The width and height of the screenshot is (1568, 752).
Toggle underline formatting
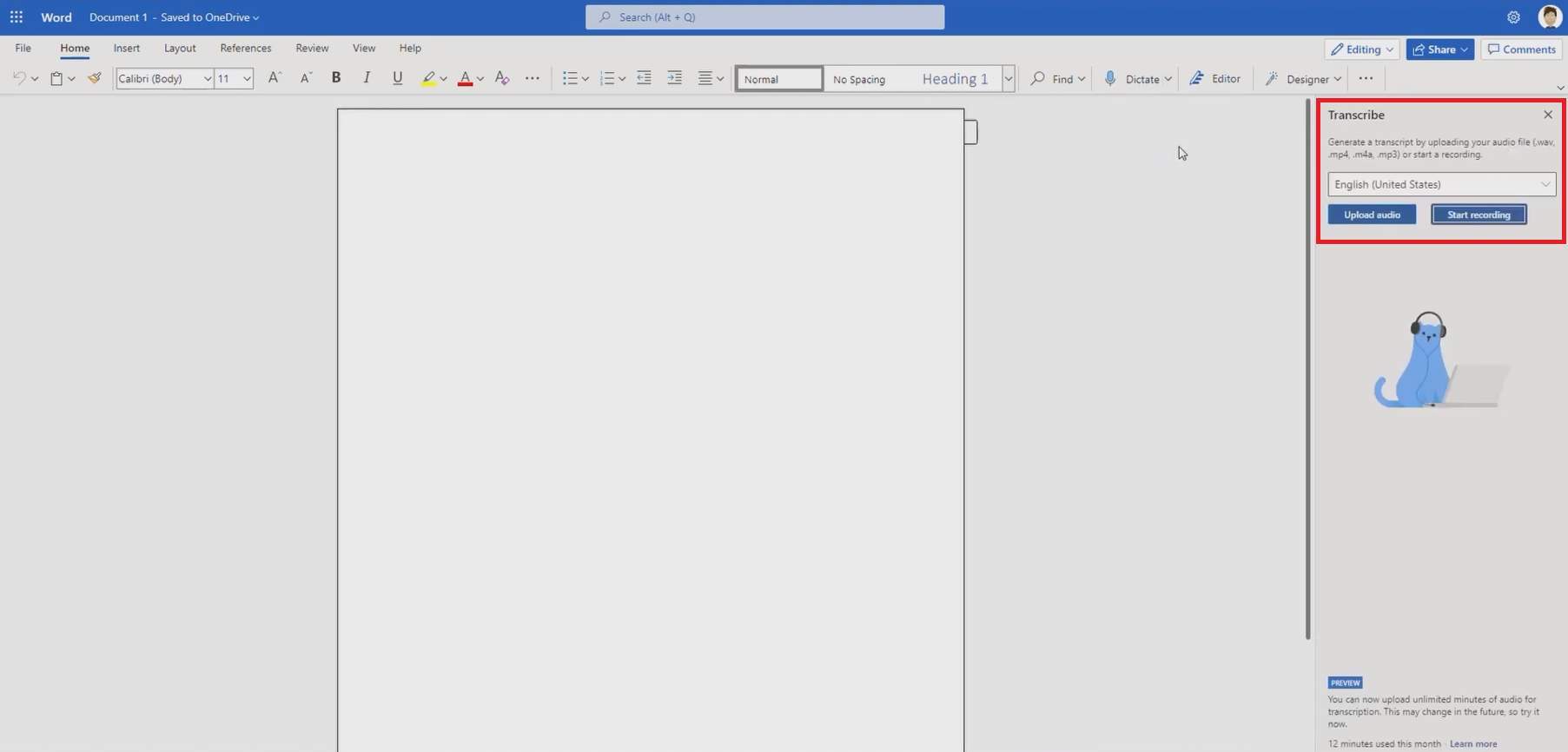[397, 78]
